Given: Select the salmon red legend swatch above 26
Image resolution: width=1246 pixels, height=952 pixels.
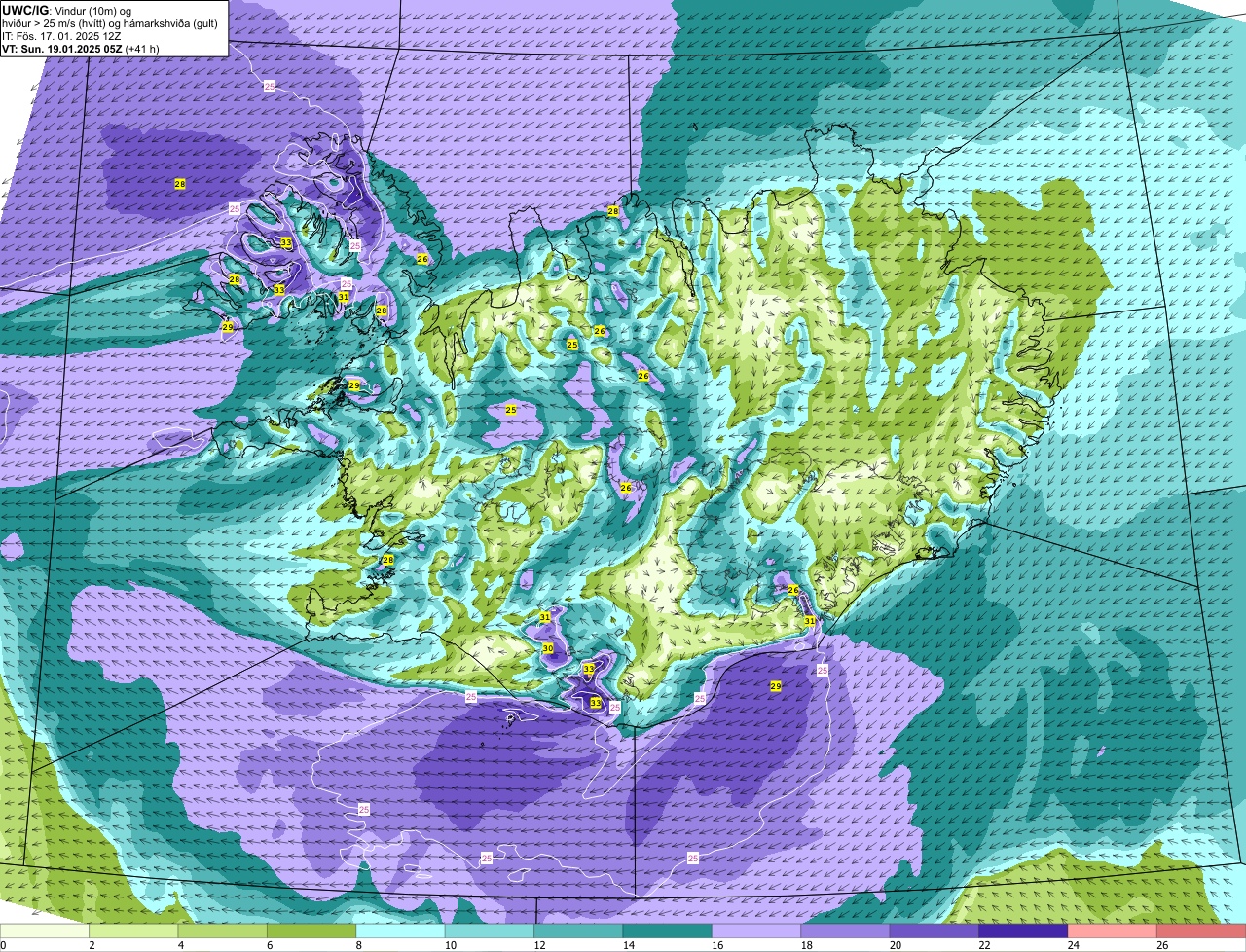Looking at the screenshot, I should click(1201, 931).
